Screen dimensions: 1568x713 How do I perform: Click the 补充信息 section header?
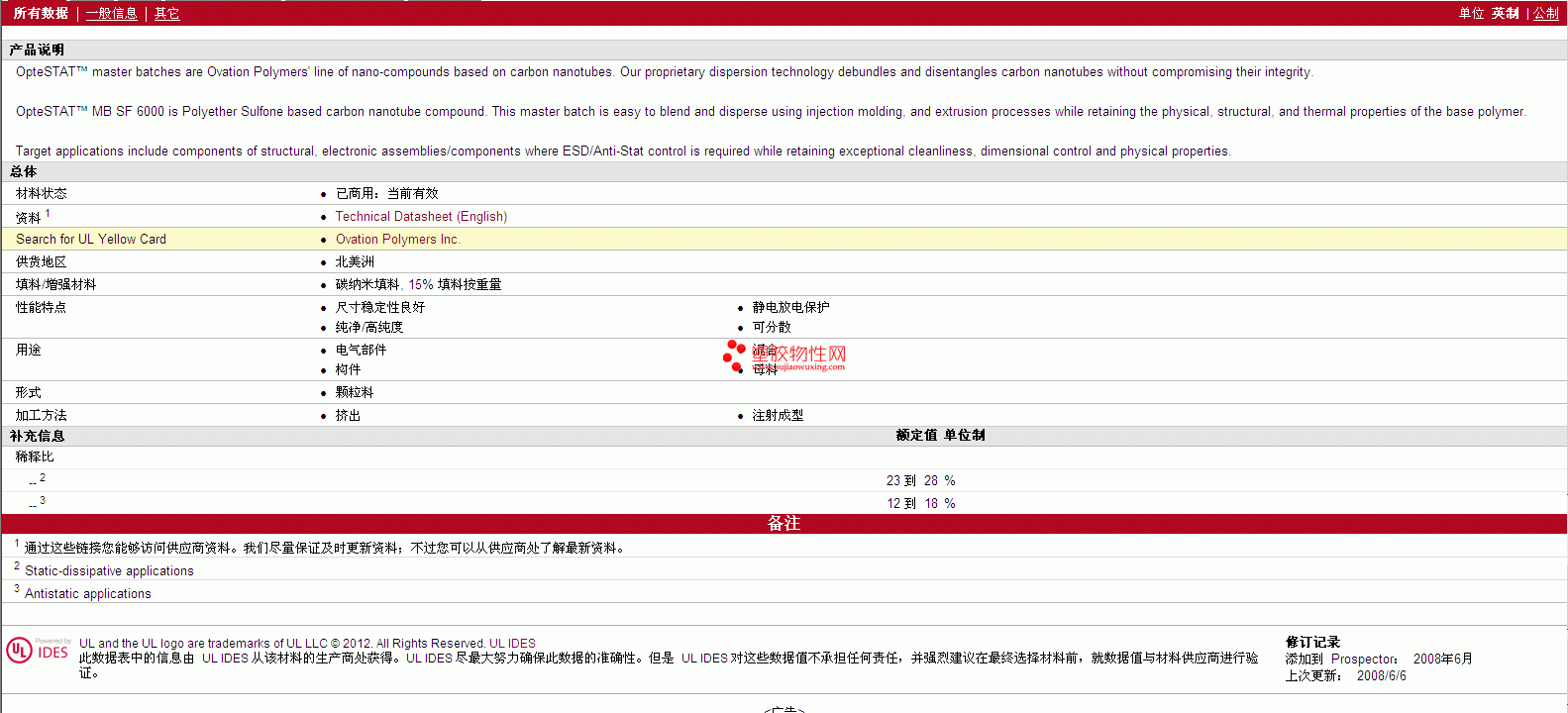click(37, 436)
